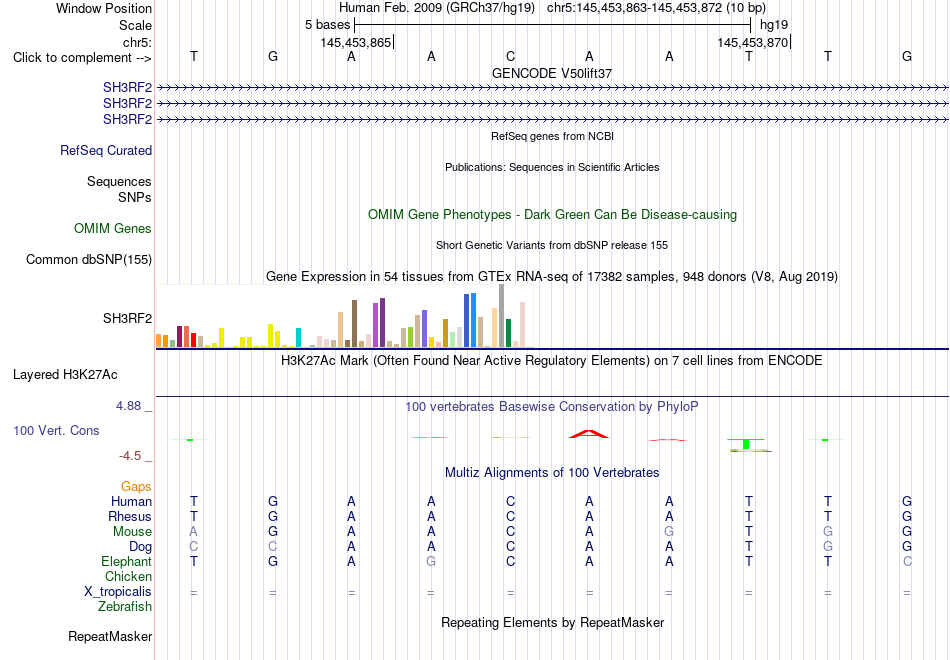Select the Layered H3K27Ac track label
Screen dimensions: 950x660
pos(65,375)
